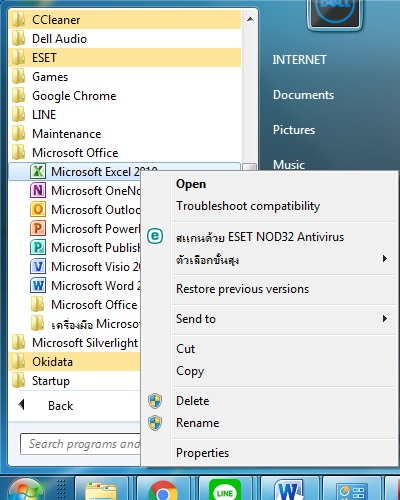400x500 pixels.
Task: Click the Microsoft Outlook icon
Action: click(38, 210)
